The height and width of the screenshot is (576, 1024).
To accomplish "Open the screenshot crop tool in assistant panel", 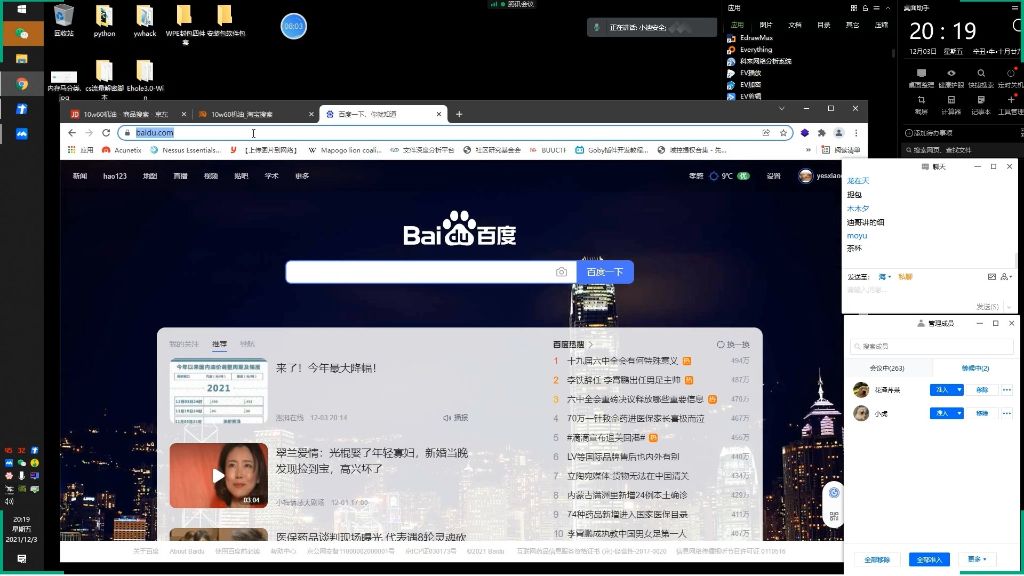I will (x=921, y=104).
